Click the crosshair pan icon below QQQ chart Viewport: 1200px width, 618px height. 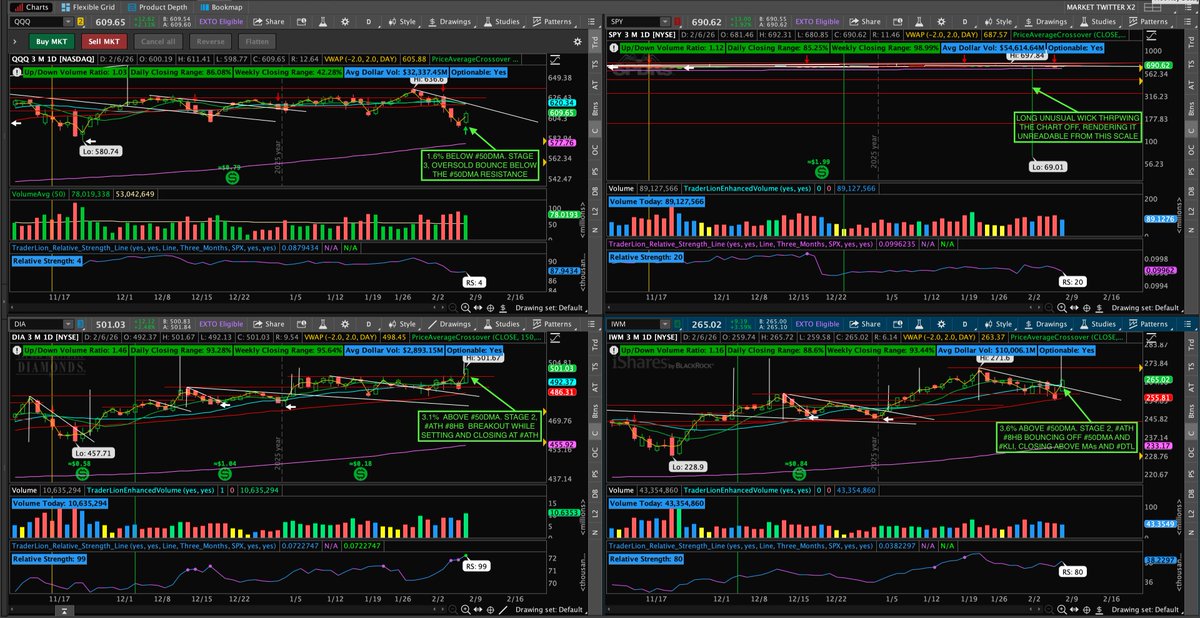pyautogui.click(x=490, y=308)
